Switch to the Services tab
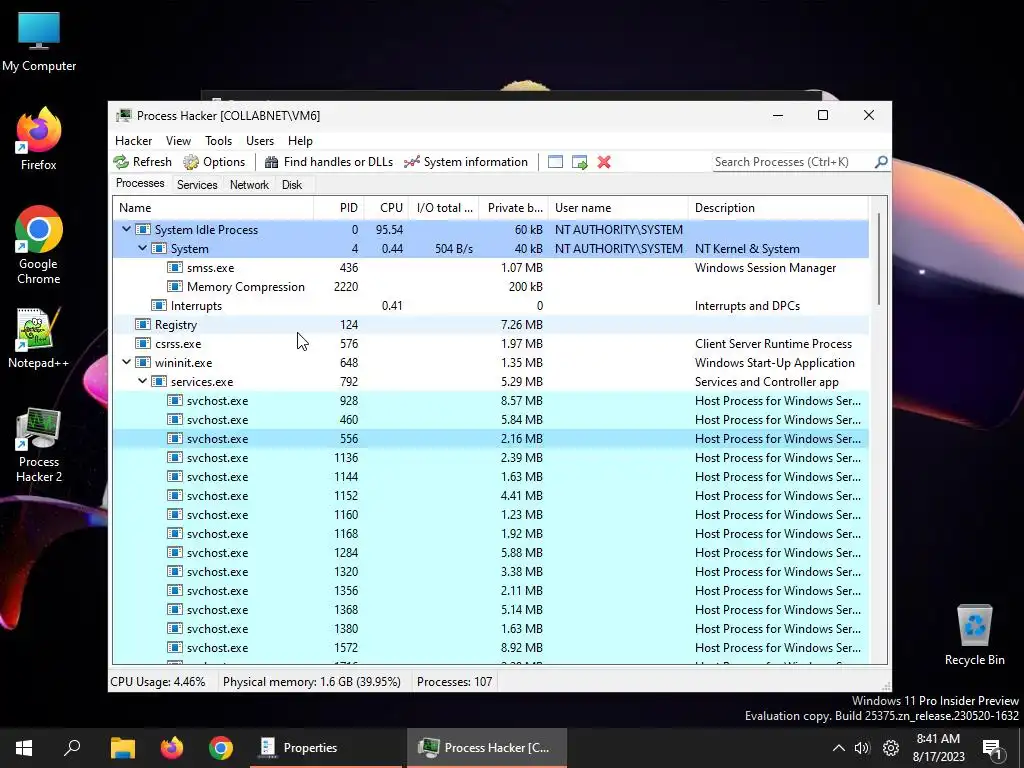 click(197, 185)
